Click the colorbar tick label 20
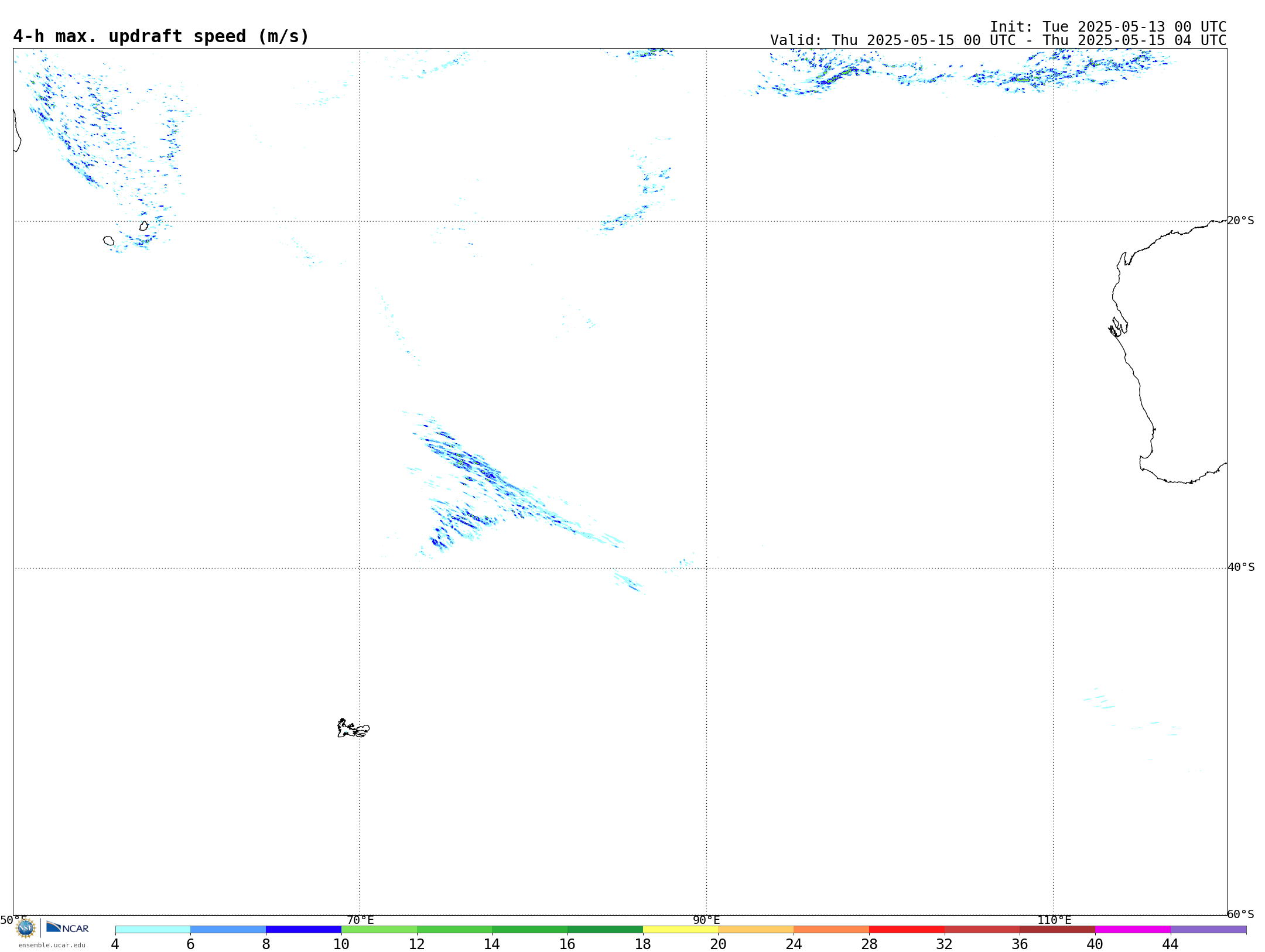1265x952 pixels. tap(719, 944)
